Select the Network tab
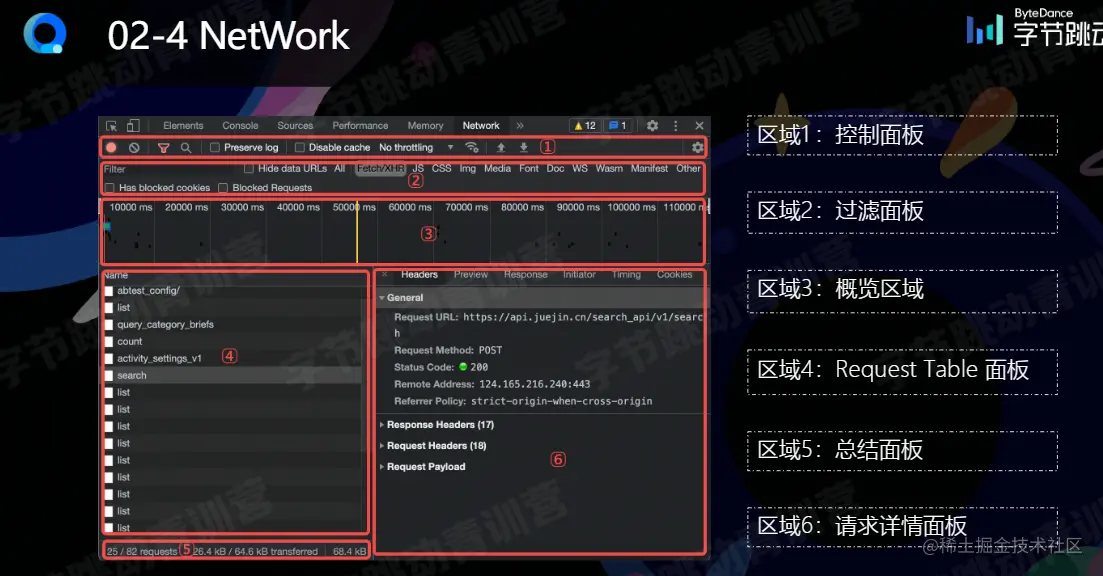Viewport: 1103px width, 576px height. pyautogui.click(x=481, y=126)
